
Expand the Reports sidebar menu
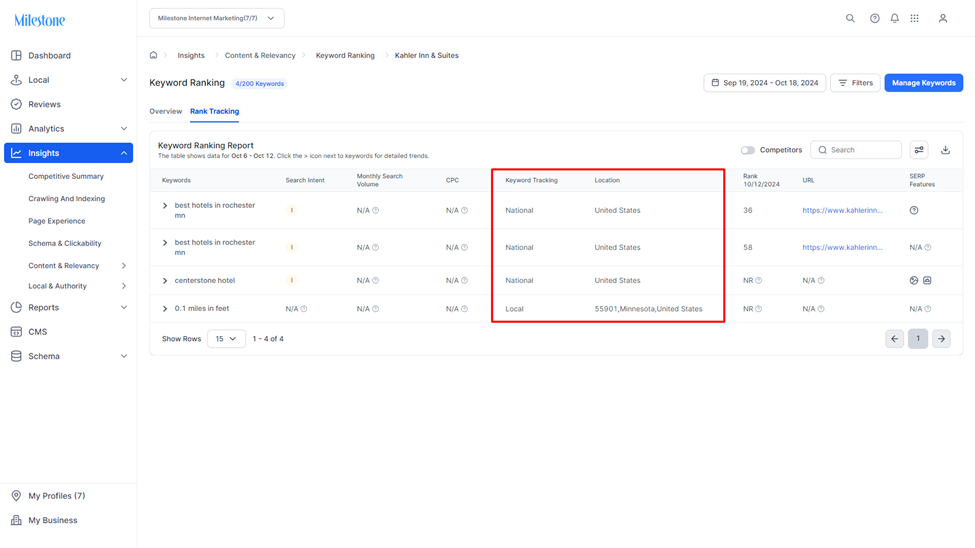(x=124, y=307)
